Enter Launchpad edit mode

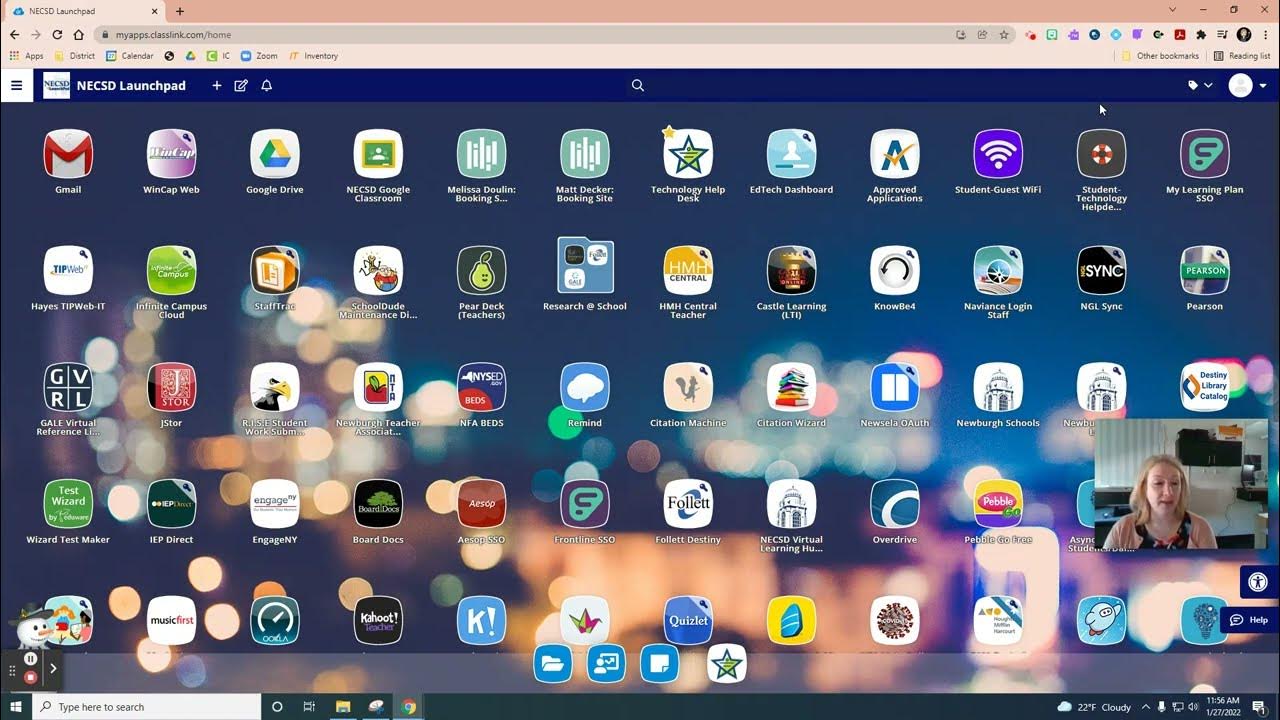click(241, 85)
